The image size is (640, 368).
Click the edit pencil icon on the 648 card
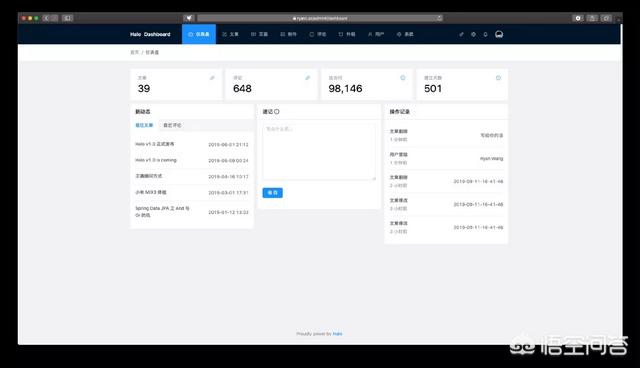coord(308,78)
